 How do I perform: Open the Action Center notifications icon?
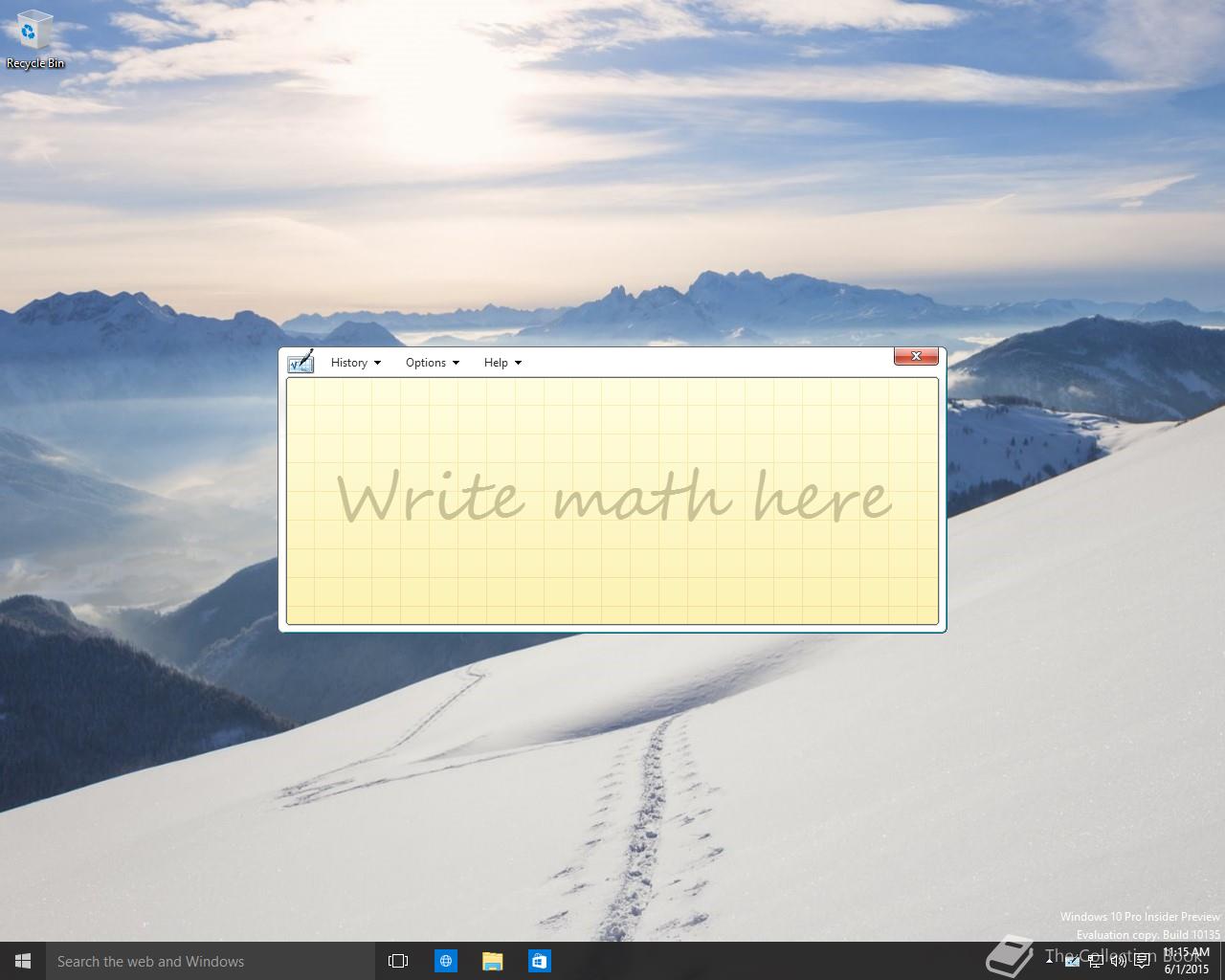pos(1142,961)
